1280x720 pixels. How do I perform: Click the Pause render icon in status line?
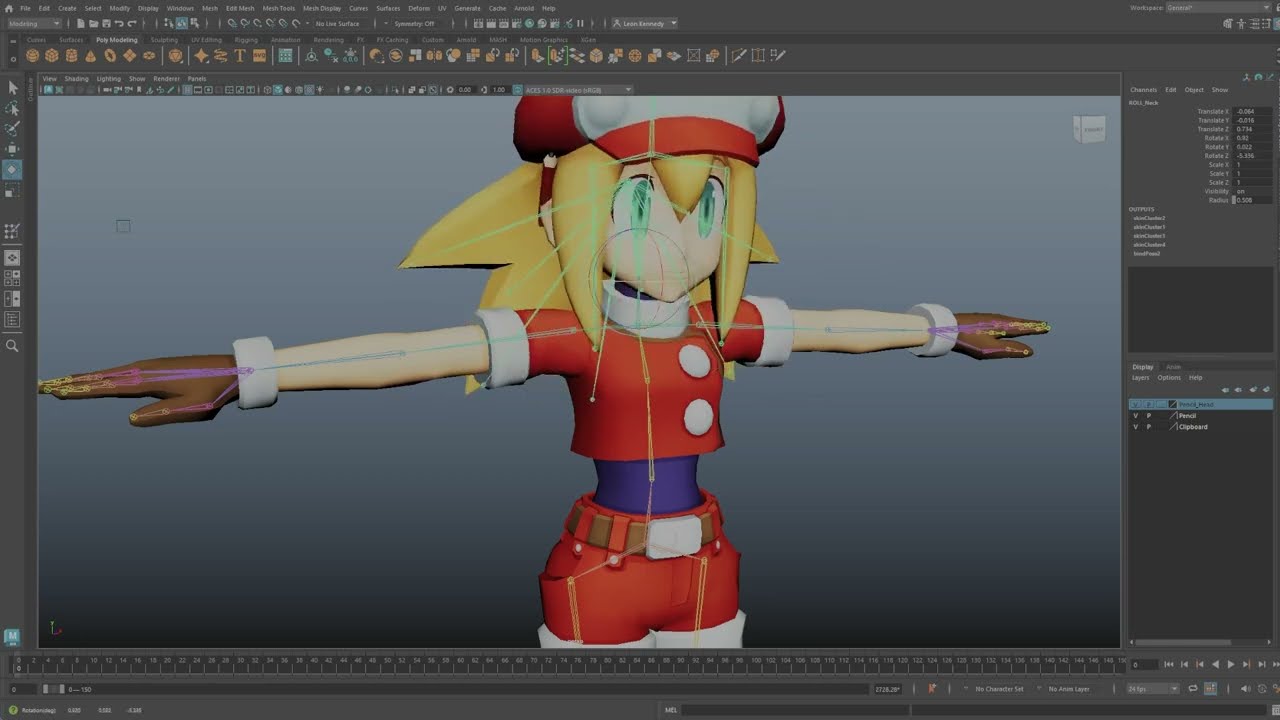(x=580, y=23)
